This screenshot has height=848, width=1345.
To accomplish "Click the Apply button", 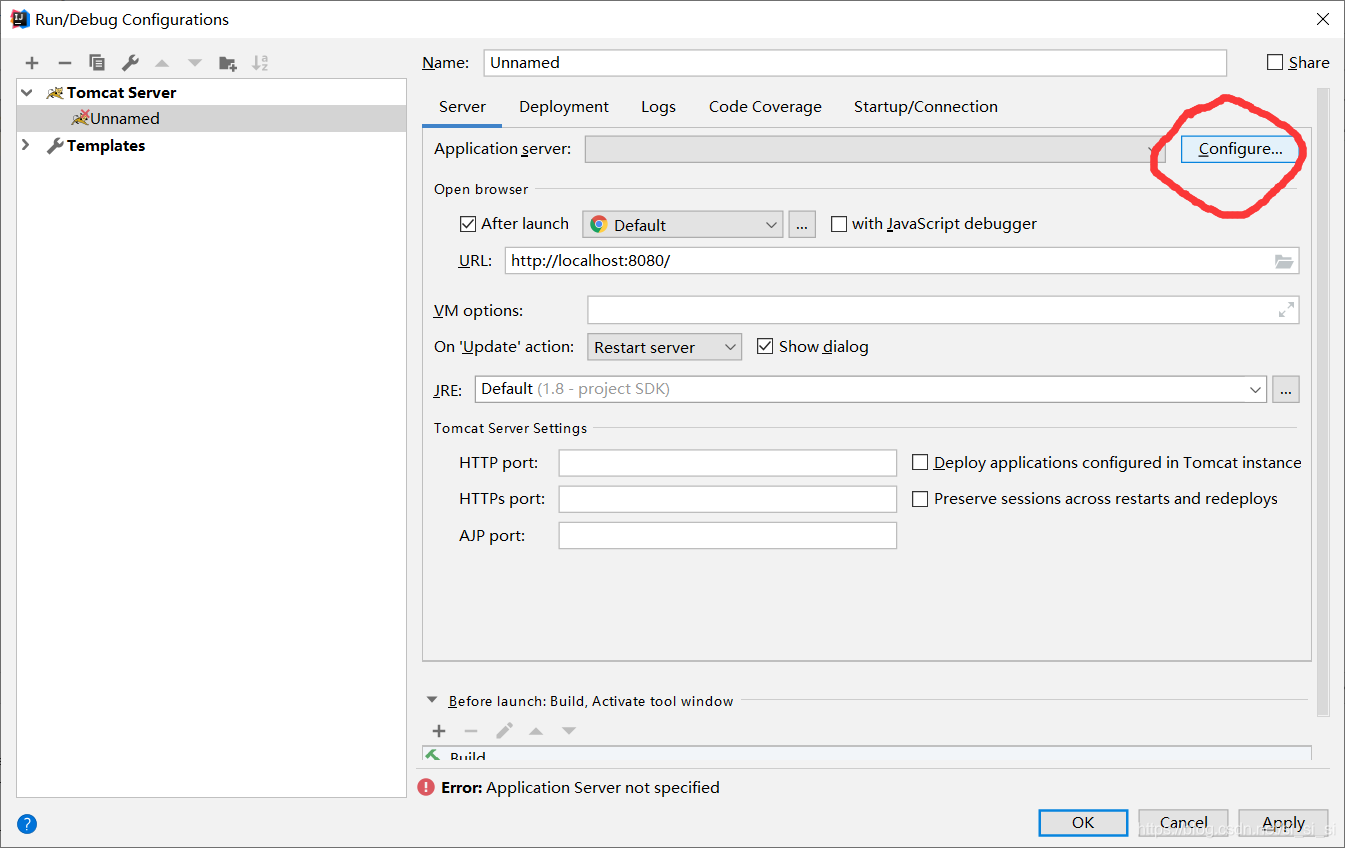I will tap(1283, 823).
